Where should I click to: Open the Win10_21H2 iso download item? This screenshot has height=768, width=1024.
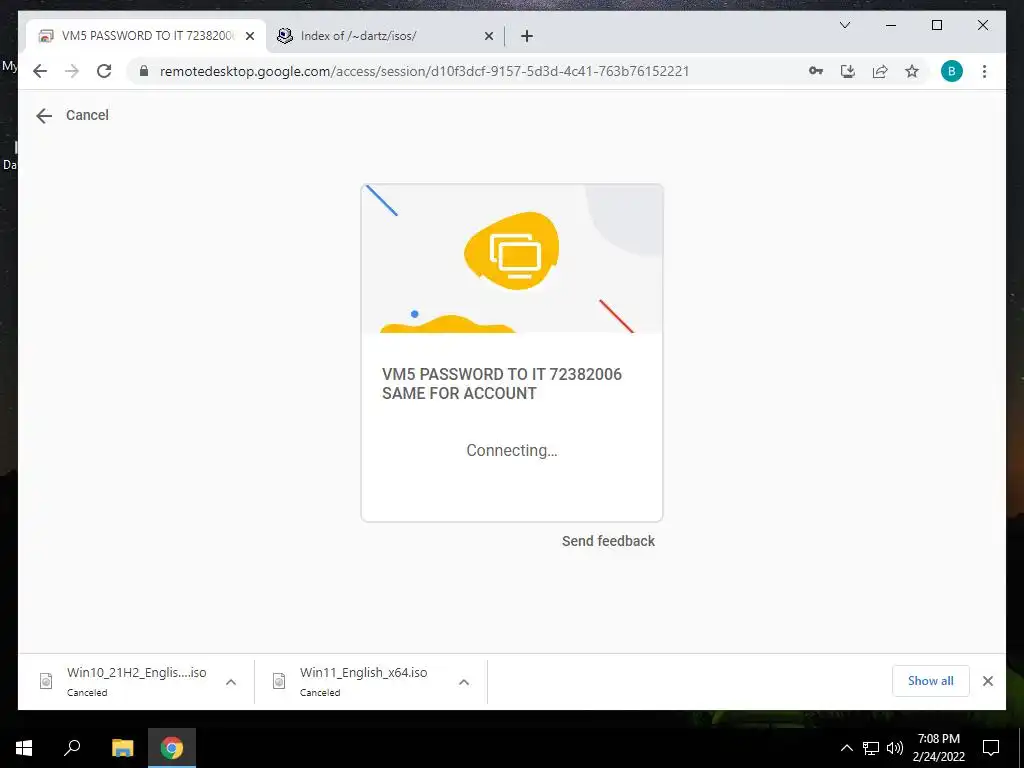tap(136, 681)
